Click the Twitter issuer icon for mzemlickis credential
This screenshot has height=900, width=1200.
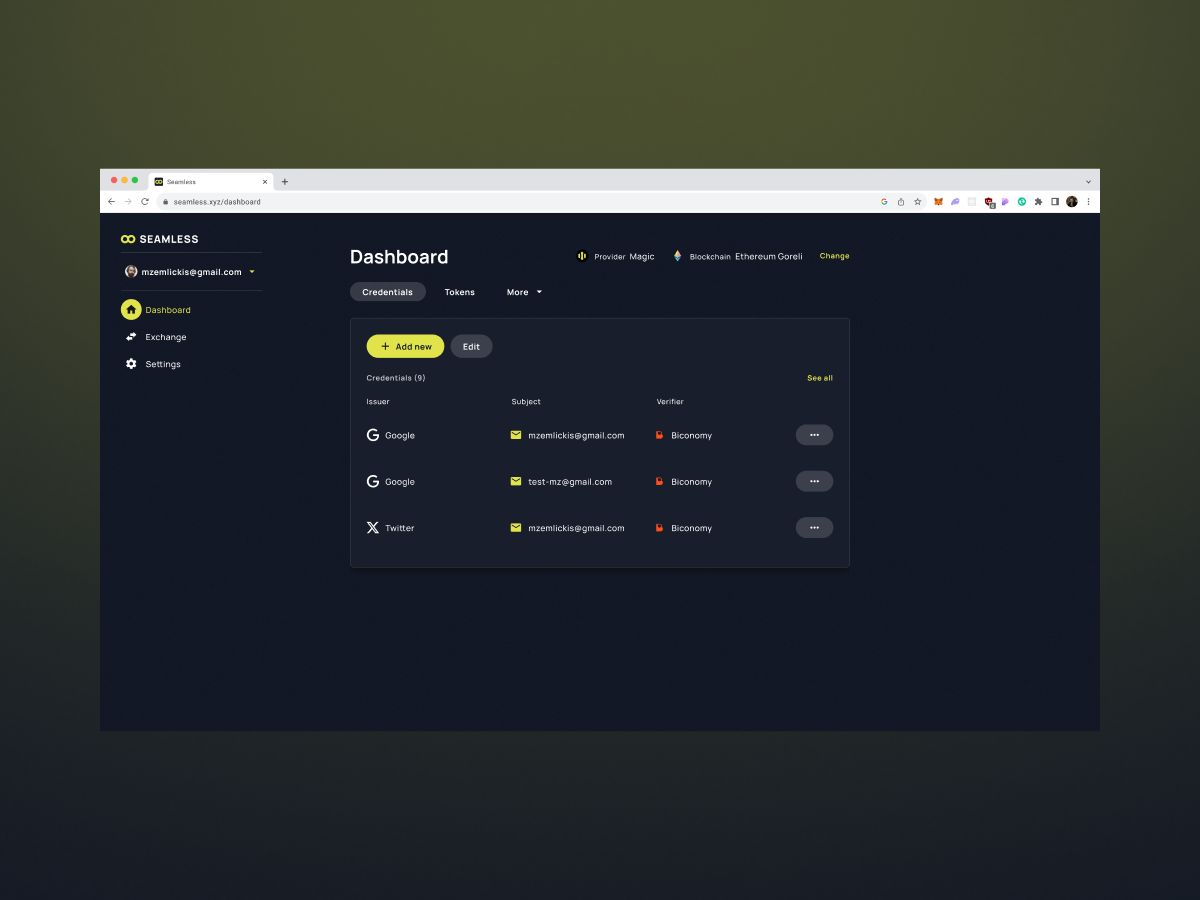(373, 527)
